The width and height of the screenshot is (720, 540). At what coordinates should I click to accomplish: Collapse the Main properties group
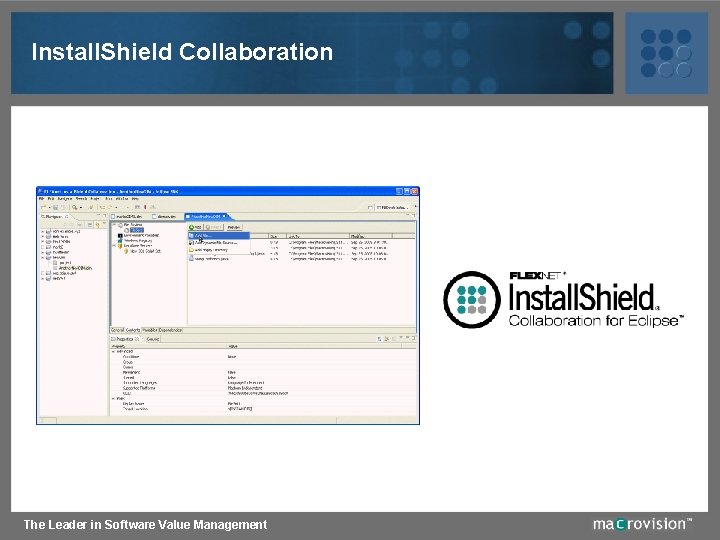click(113, 399)
